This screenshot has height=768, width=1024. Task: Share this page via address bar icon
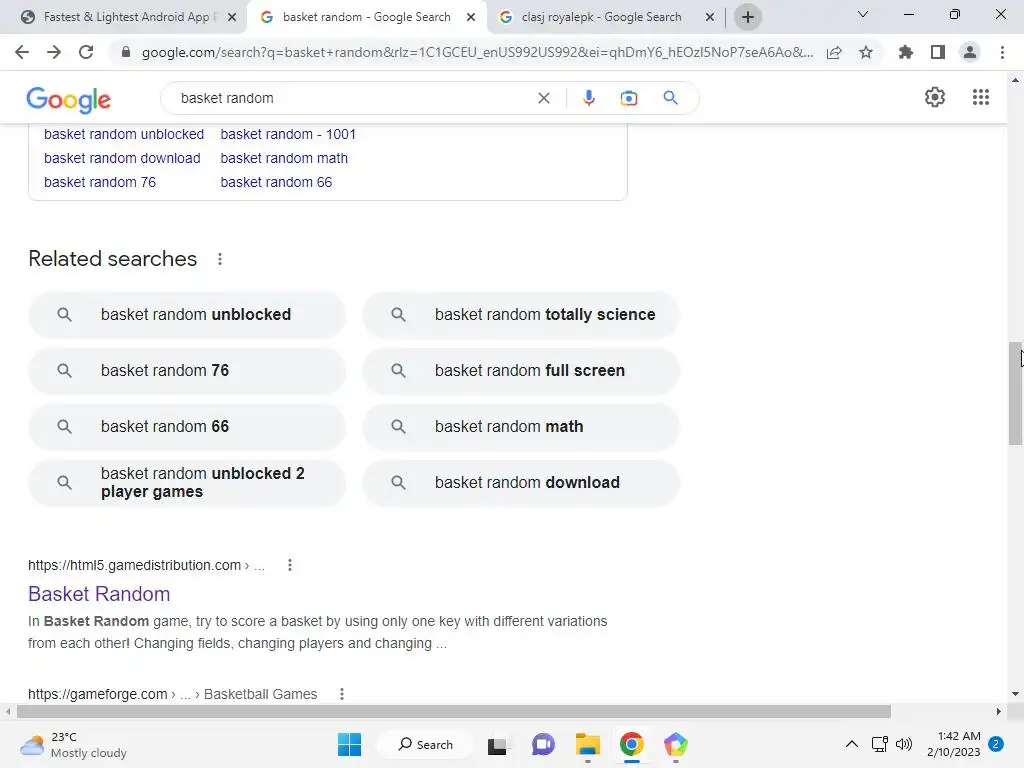834,52
